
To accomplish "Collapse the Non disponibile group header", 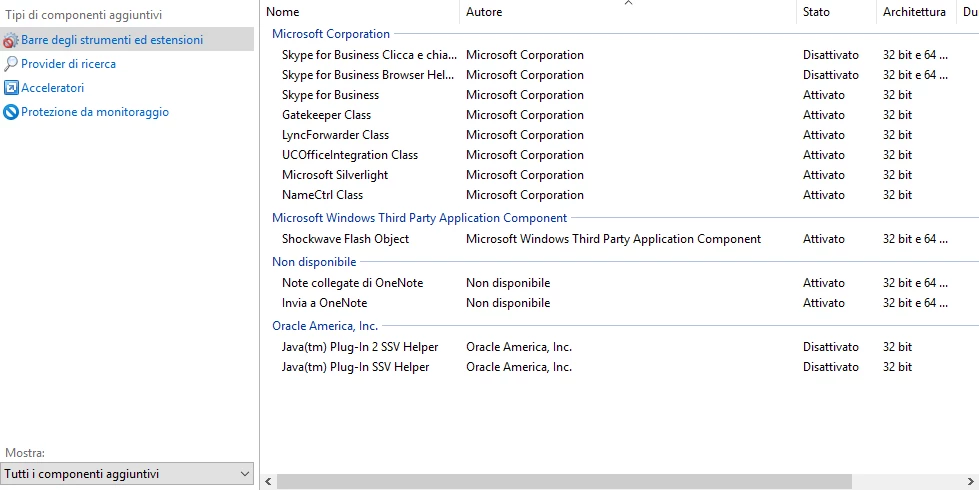I will click(x=314, y=262).
